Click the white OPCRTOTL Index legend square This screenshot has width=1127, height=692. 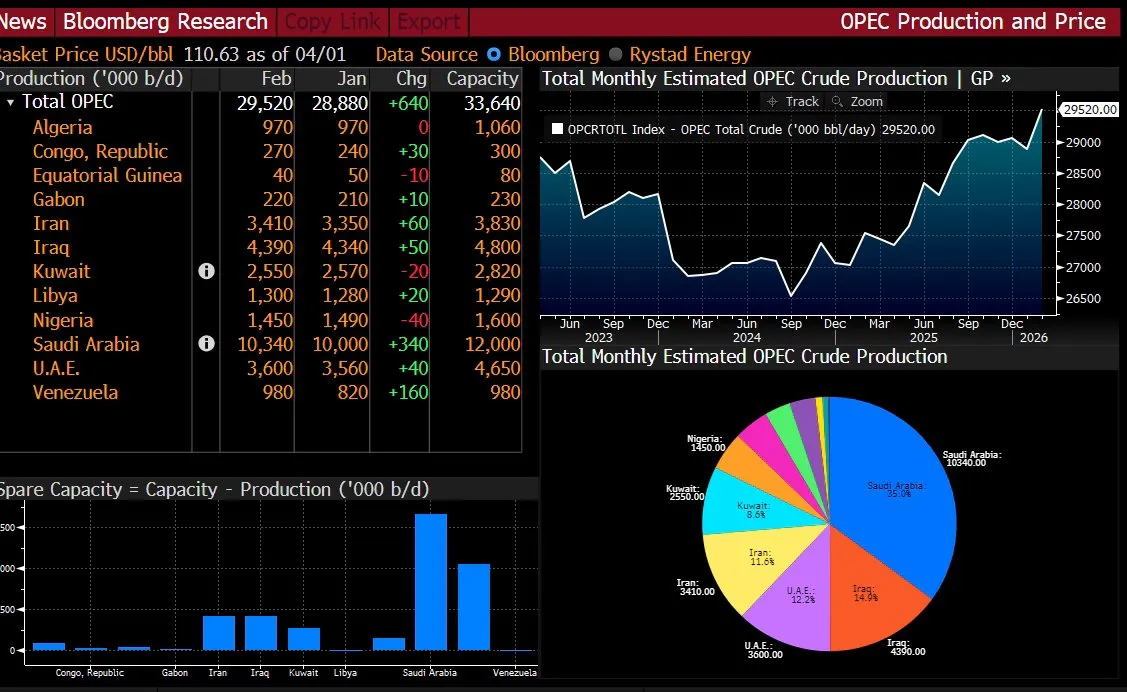tap(557, 129)
